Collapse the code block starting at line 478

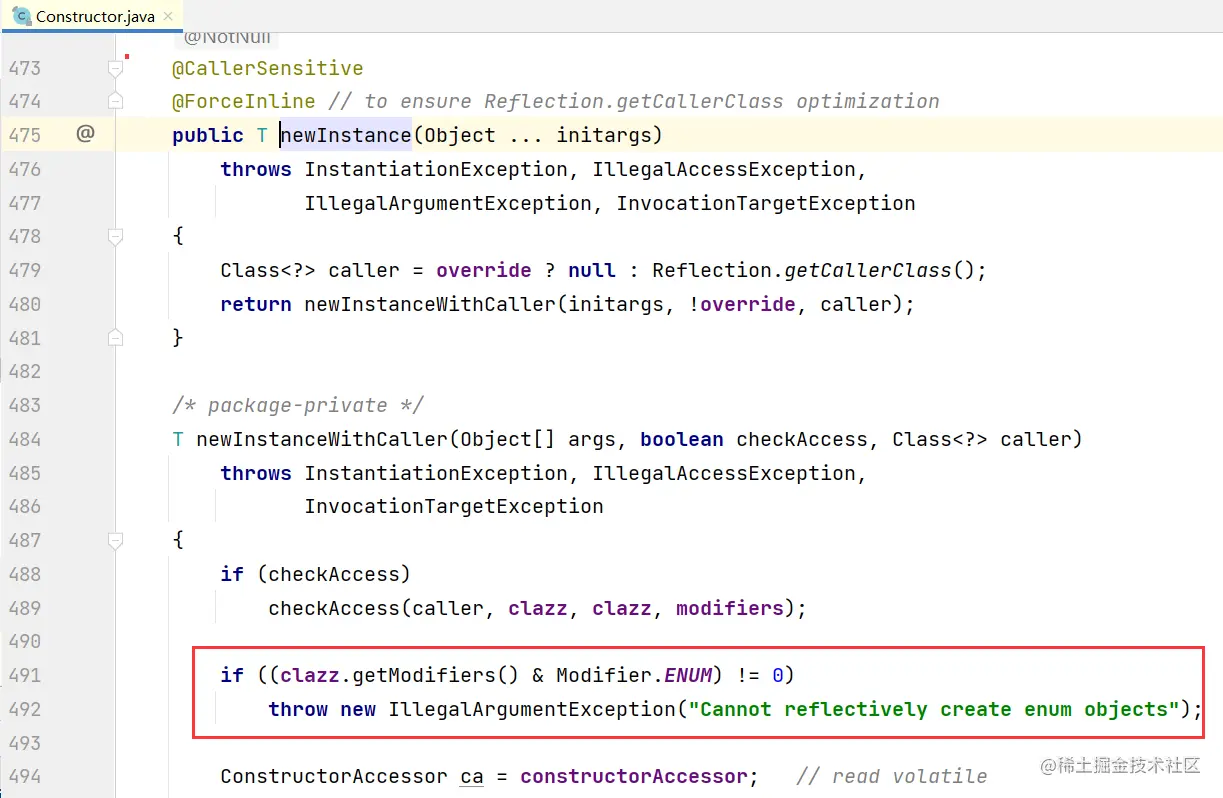coord(115,236)
